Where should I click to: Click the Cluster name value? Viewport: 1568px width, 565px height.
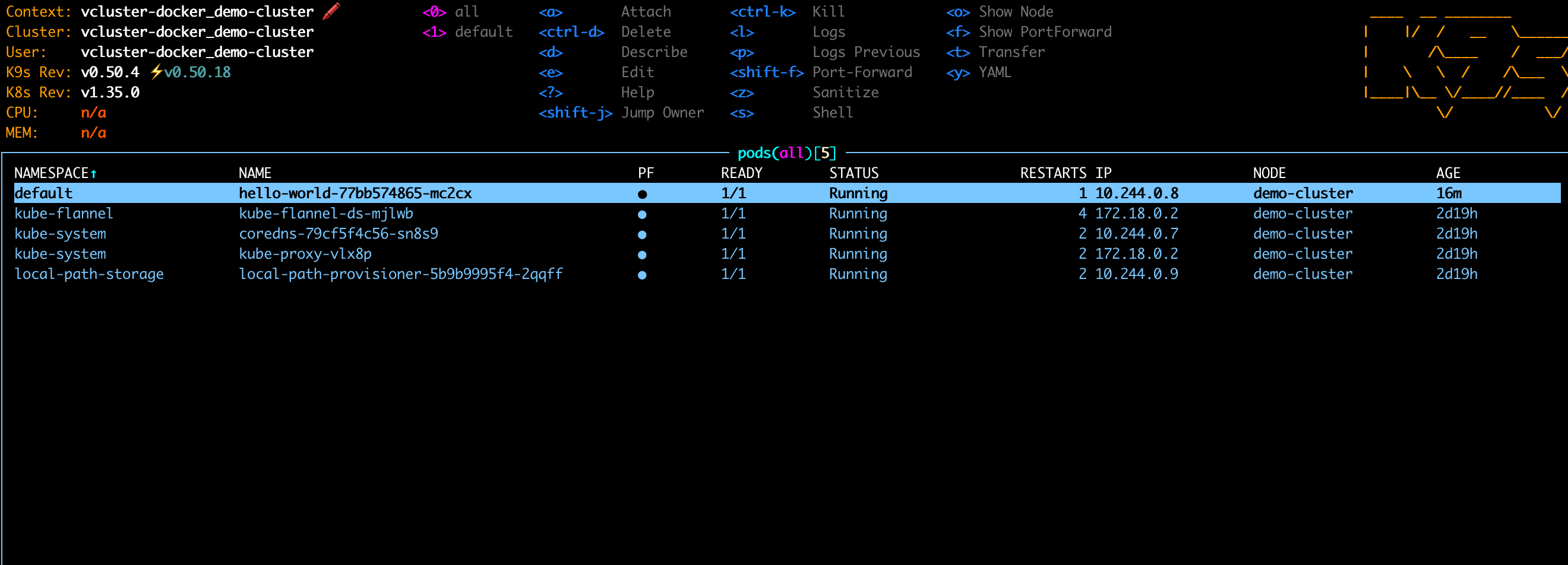click(x=197, y=31)
